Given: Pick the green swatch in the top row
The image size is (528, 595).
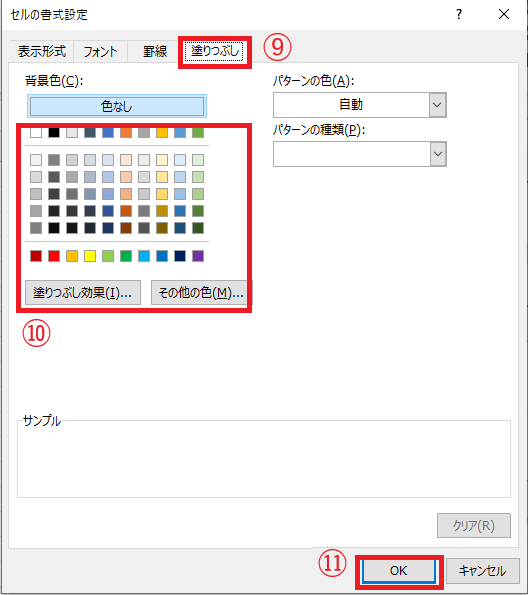Looking at the screenshot, I should 198,132.
